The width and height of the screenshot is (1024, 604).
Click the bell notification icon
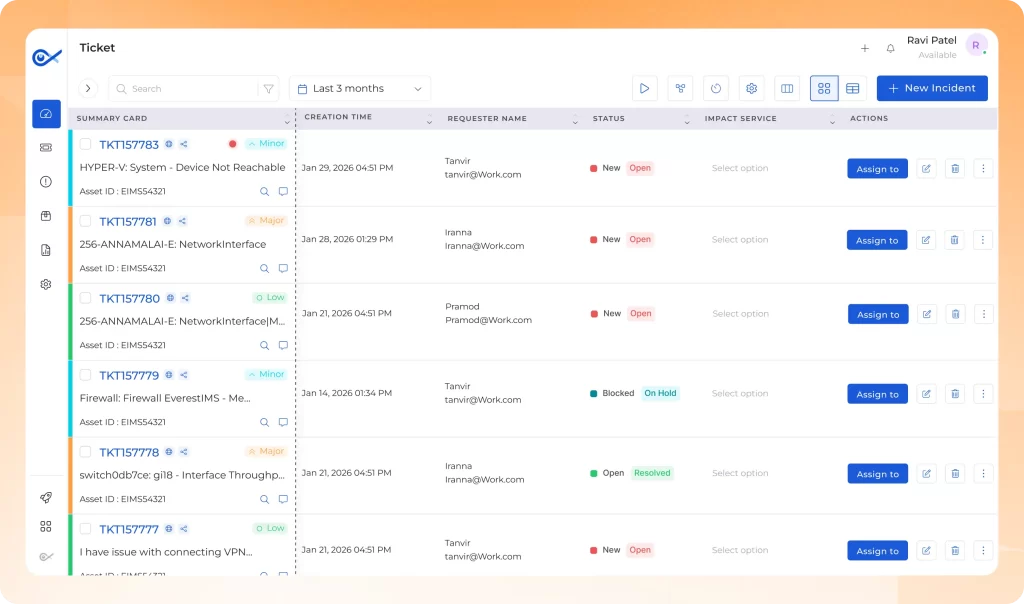890,48
